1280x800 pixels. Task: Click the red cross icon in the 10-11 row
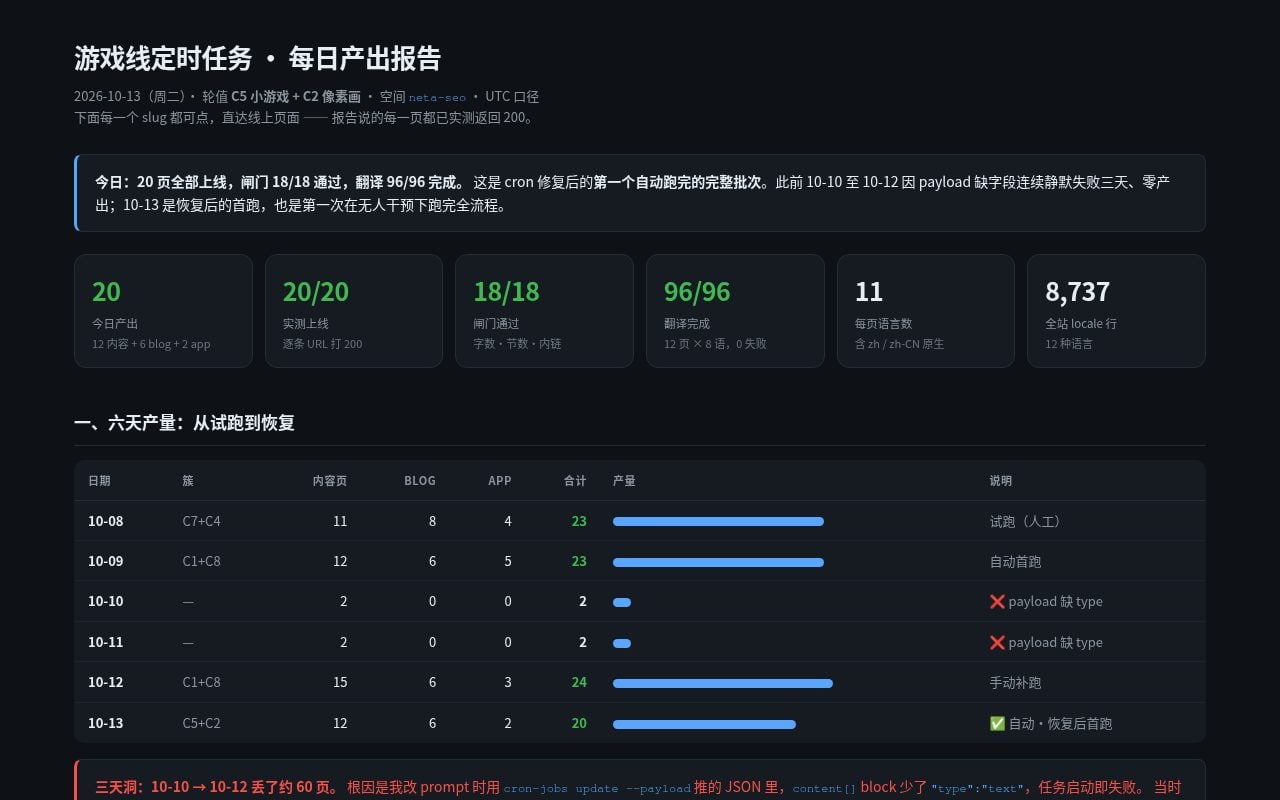click(997, 642)
